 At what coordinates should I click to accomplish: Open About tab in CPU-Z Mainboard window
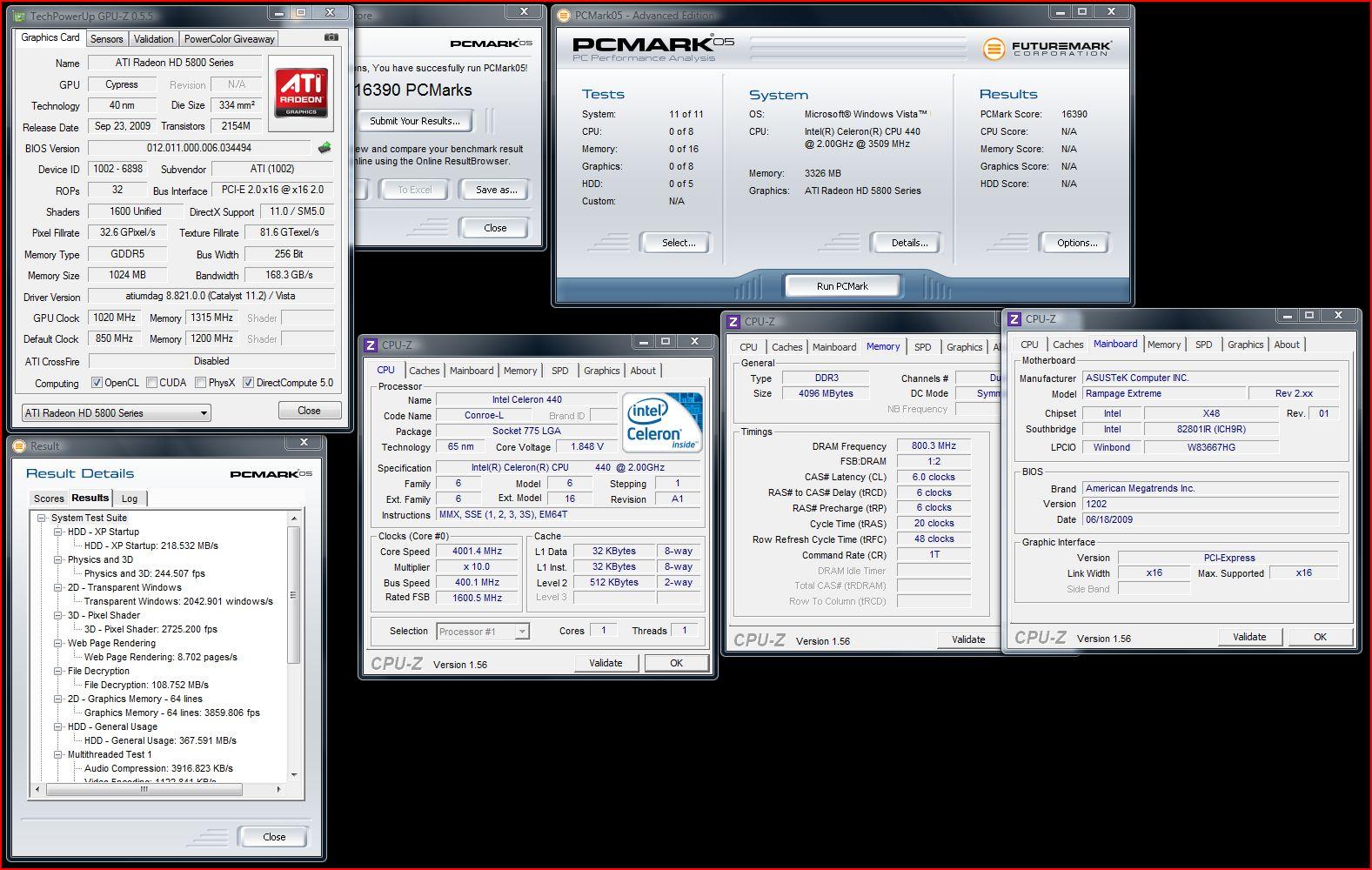coord(1287,345)
